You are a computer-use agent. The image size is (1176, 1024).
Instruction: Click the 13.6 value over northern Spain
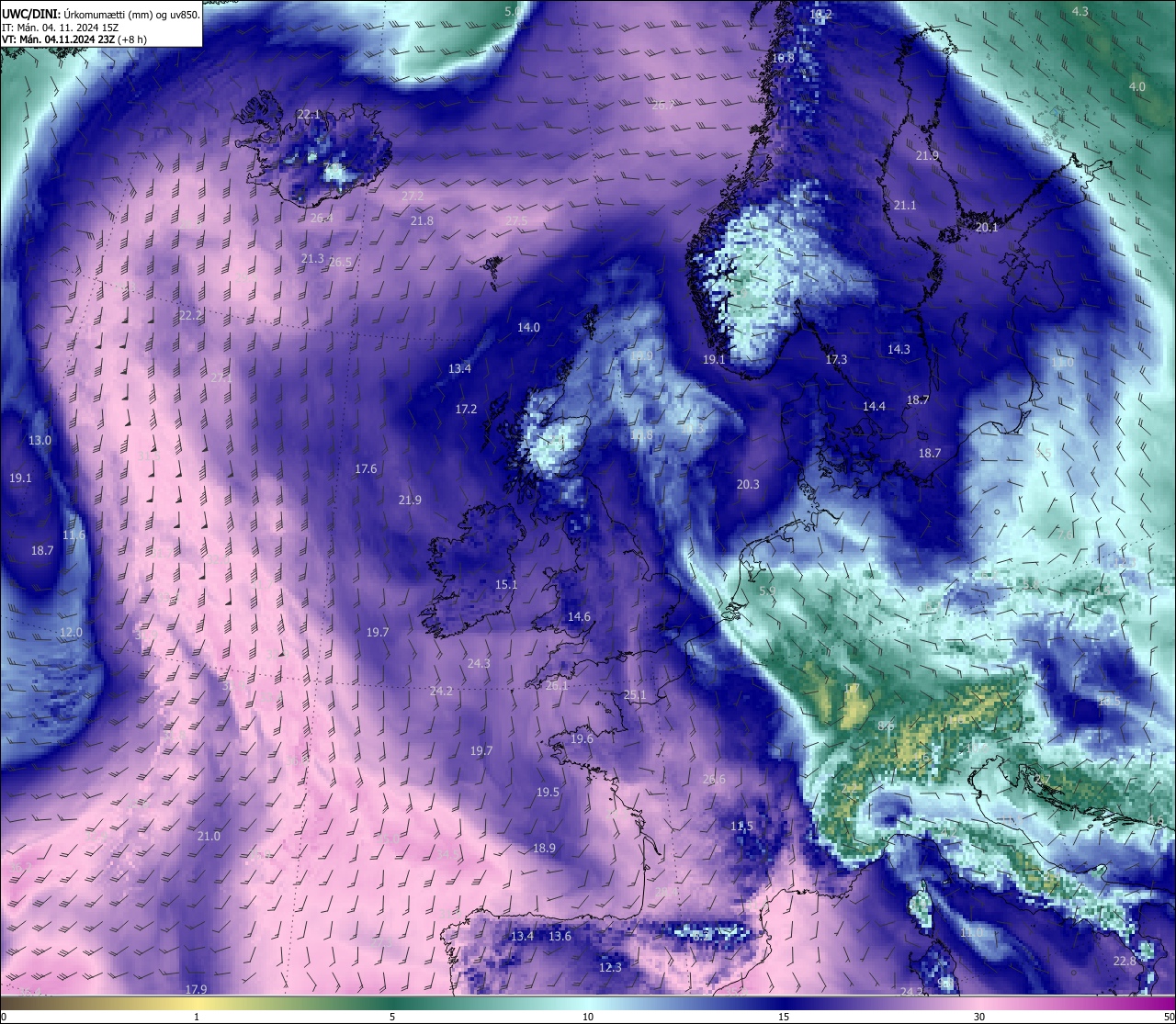560,937
